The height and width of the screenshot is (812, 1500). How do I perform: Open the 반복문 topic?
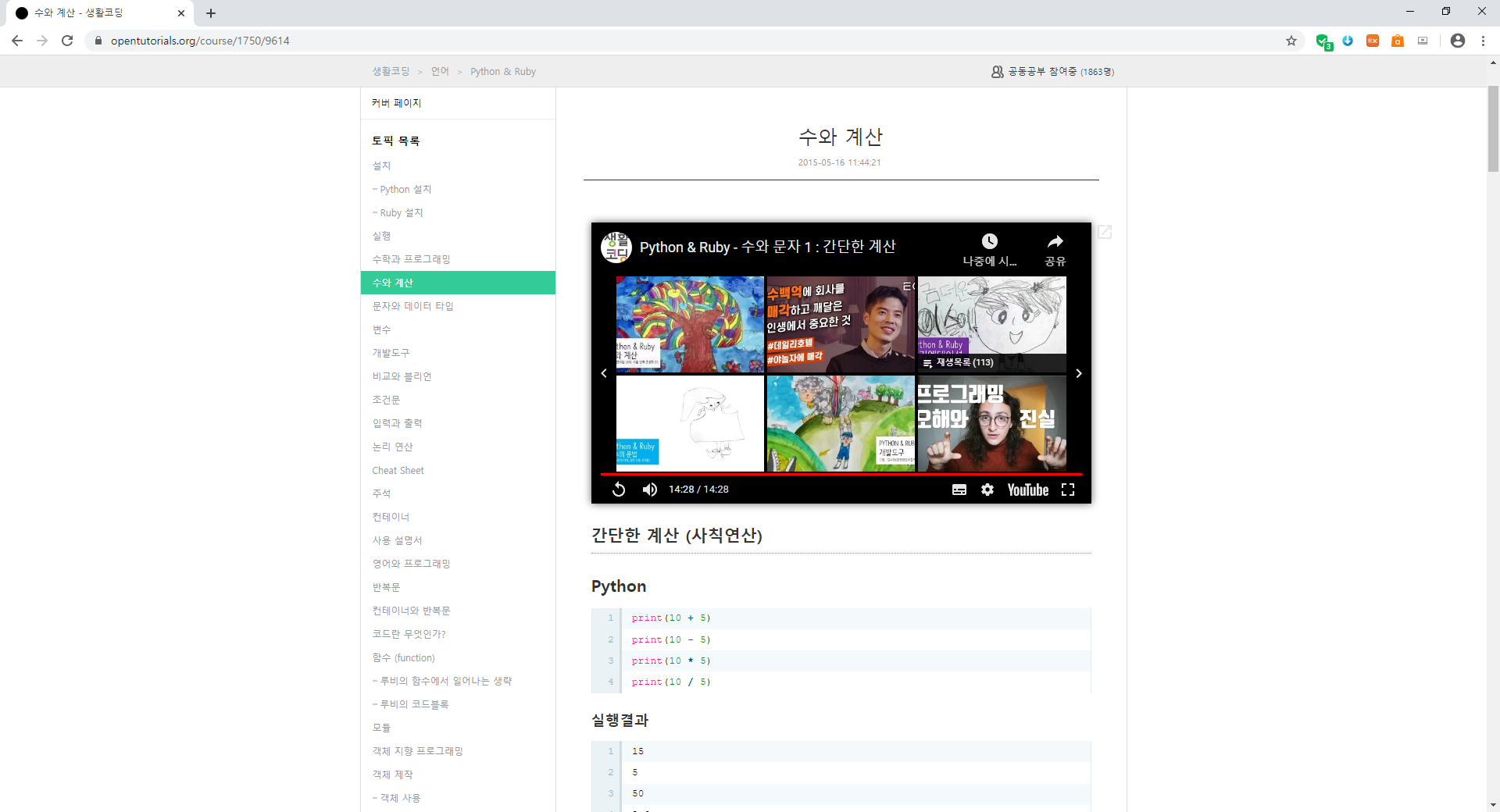[386, 587]
